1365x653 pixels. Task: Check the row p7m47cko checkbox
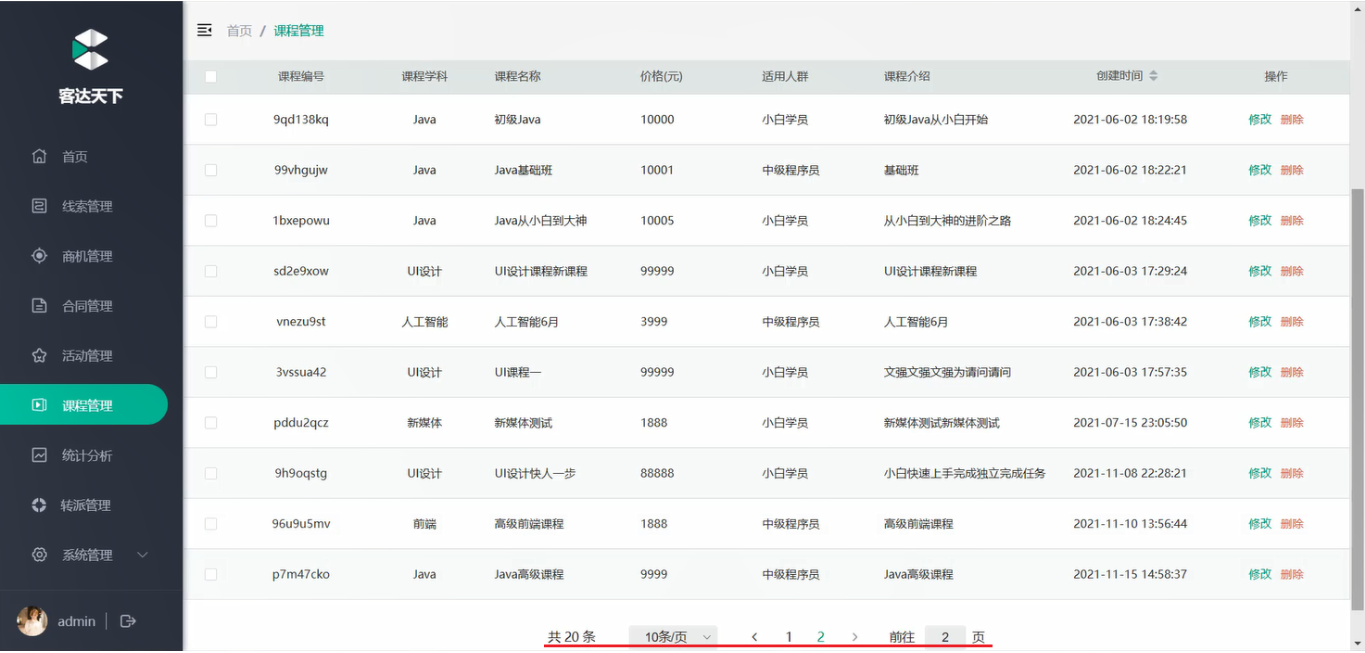point(210,574)
